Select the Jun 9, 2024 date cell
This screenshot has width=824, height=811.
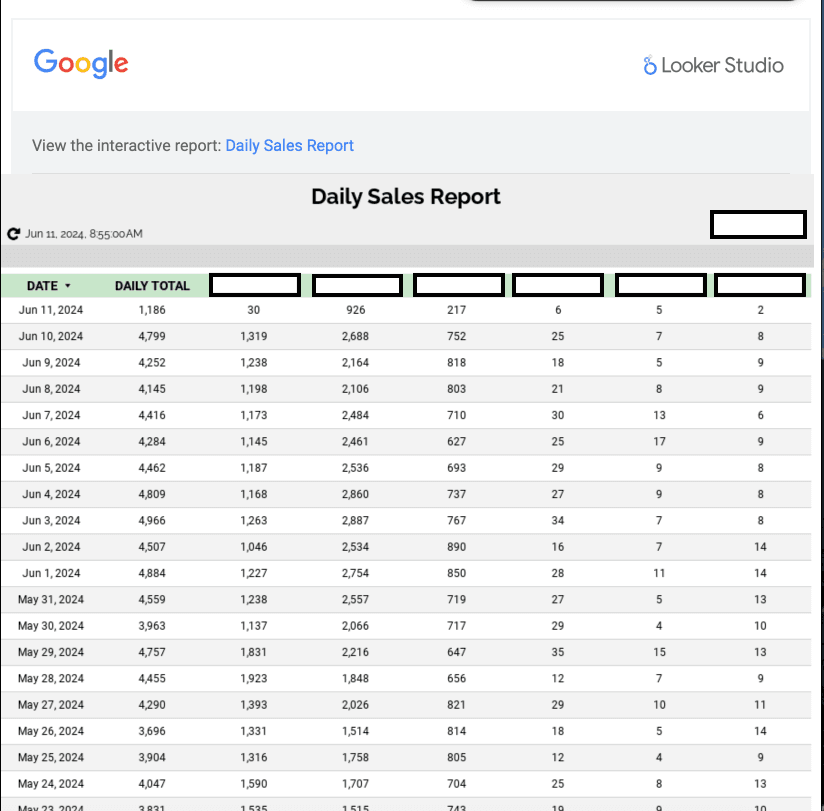pos(51,363)
